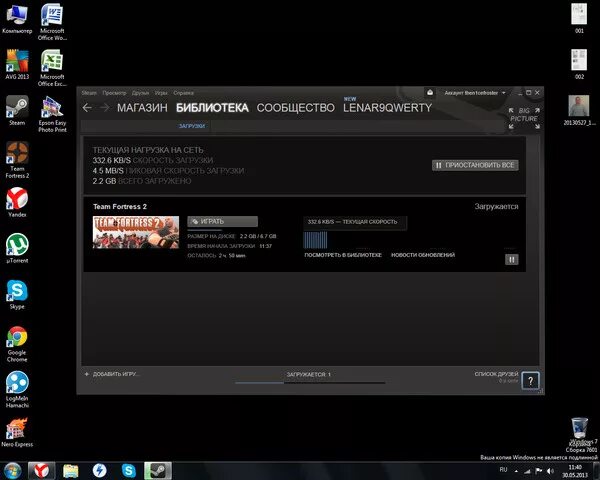Click the Загружается status text
Image resolution: width=600 pixels, height=480 pixels.
[x=496, y=207]
